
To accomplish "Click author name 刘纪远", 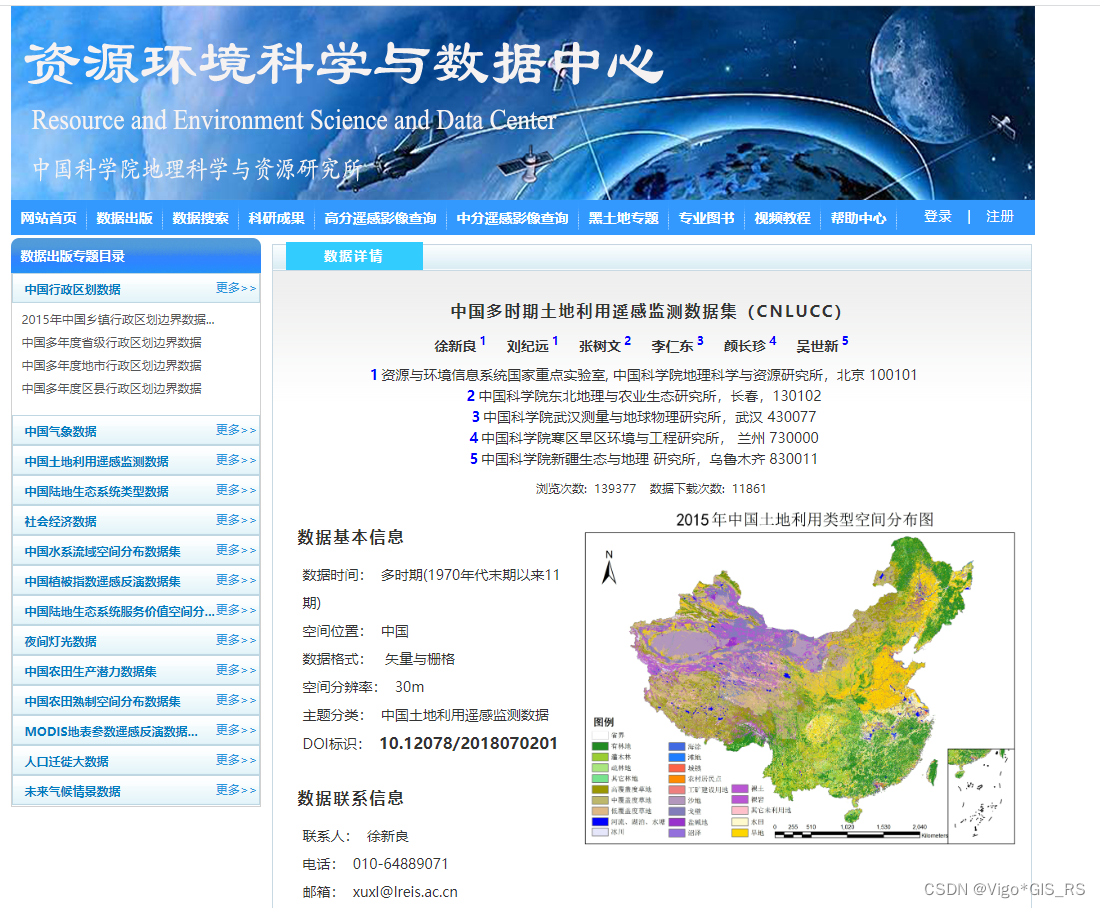I will tap(528, 346).
